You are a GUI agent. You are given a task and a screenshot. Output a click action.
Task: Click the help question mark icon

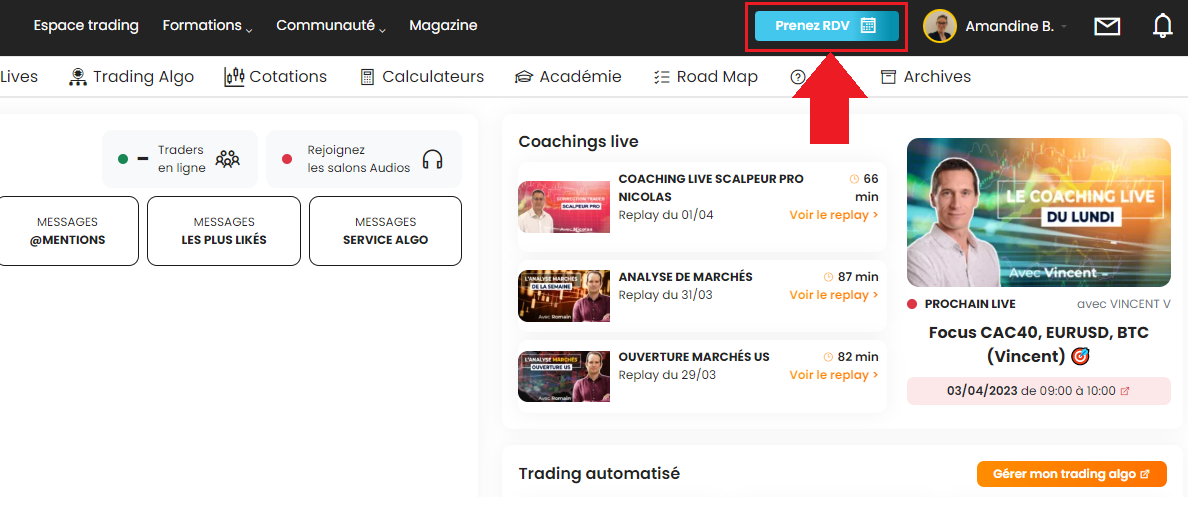pyautogui.click(x=797, y=77)
